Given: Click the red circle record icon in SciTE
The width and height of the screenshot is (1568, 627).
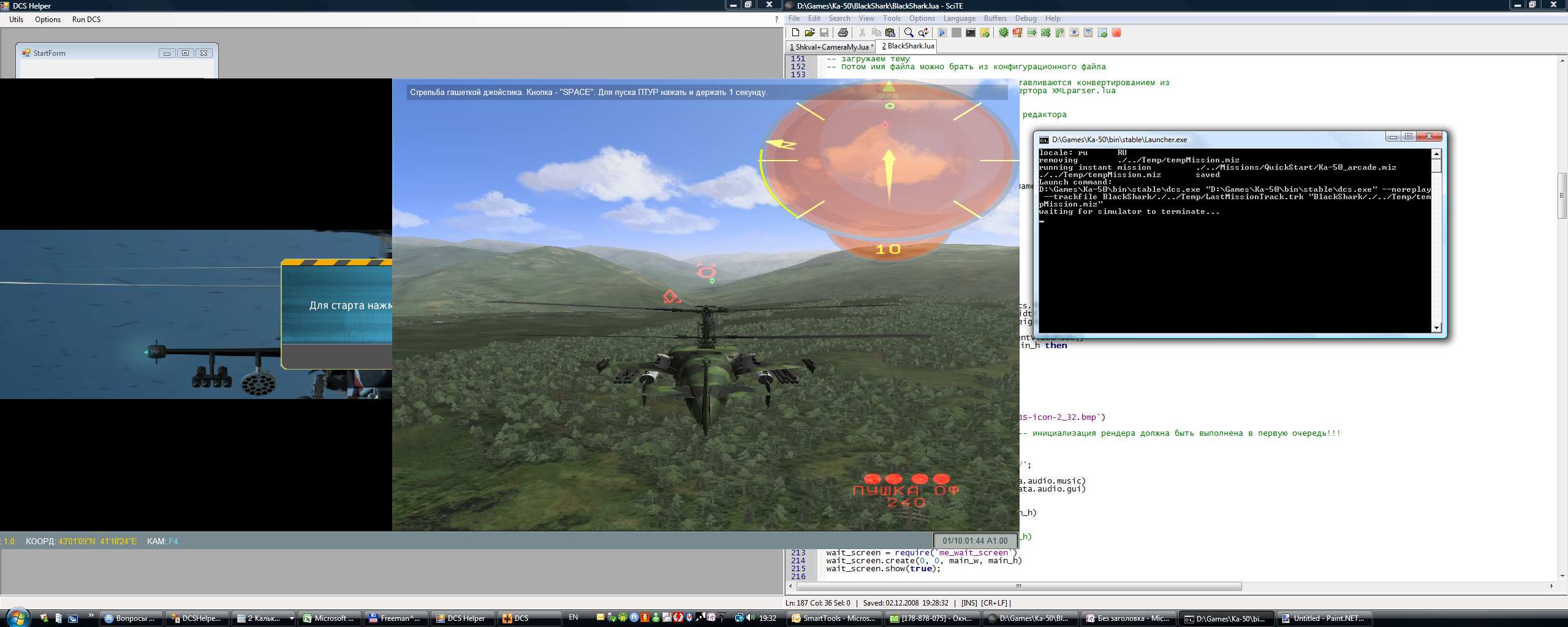Looking at the screenshot, I should (x=1116, y=32).
